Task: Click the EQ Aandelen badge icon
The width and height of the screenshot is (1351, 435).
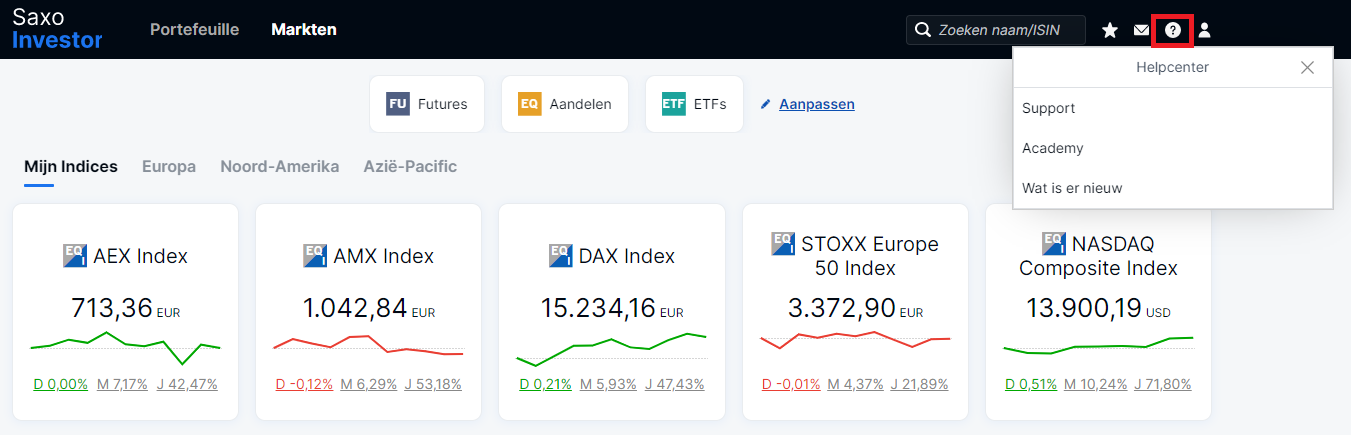Action: (530, 104)
